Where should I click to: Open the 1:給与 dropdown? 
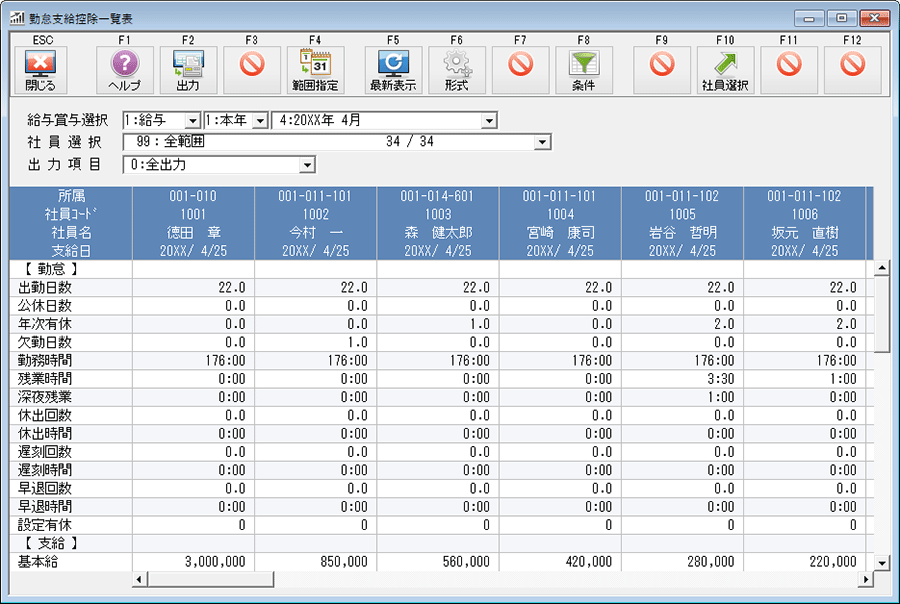tap(193, 121)
